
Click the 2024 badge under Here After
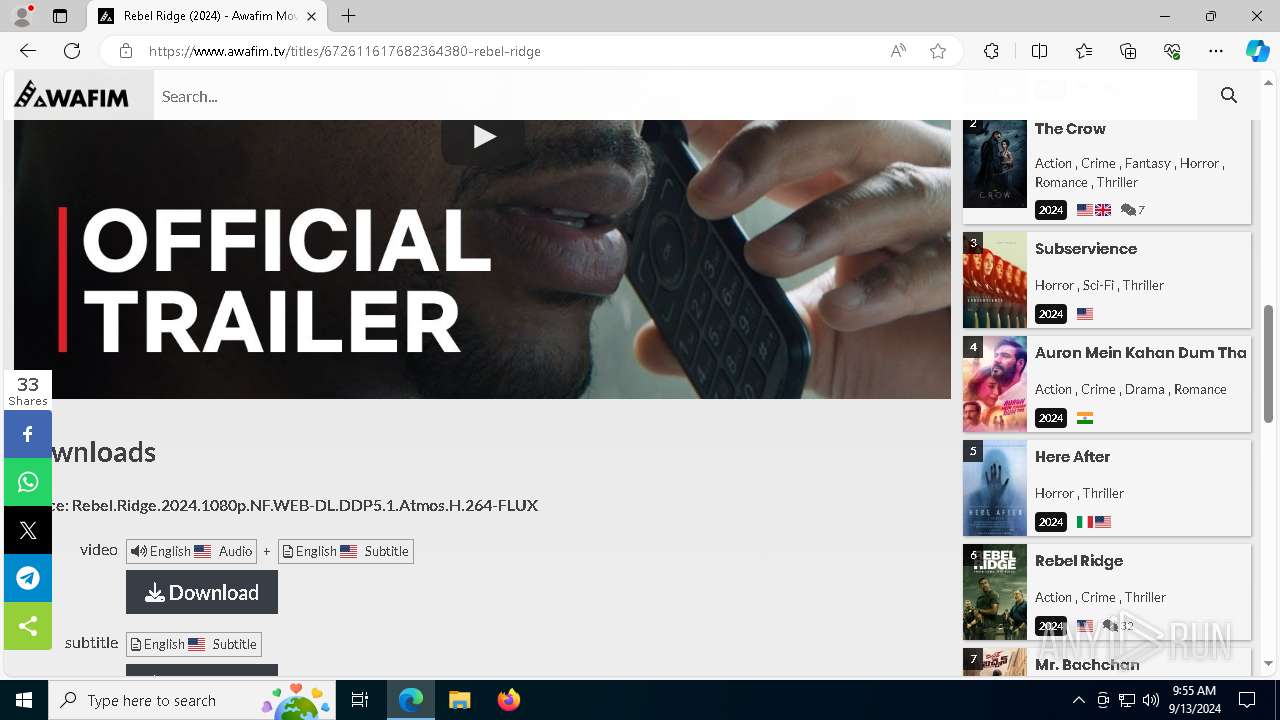[x=1050, y=522]
